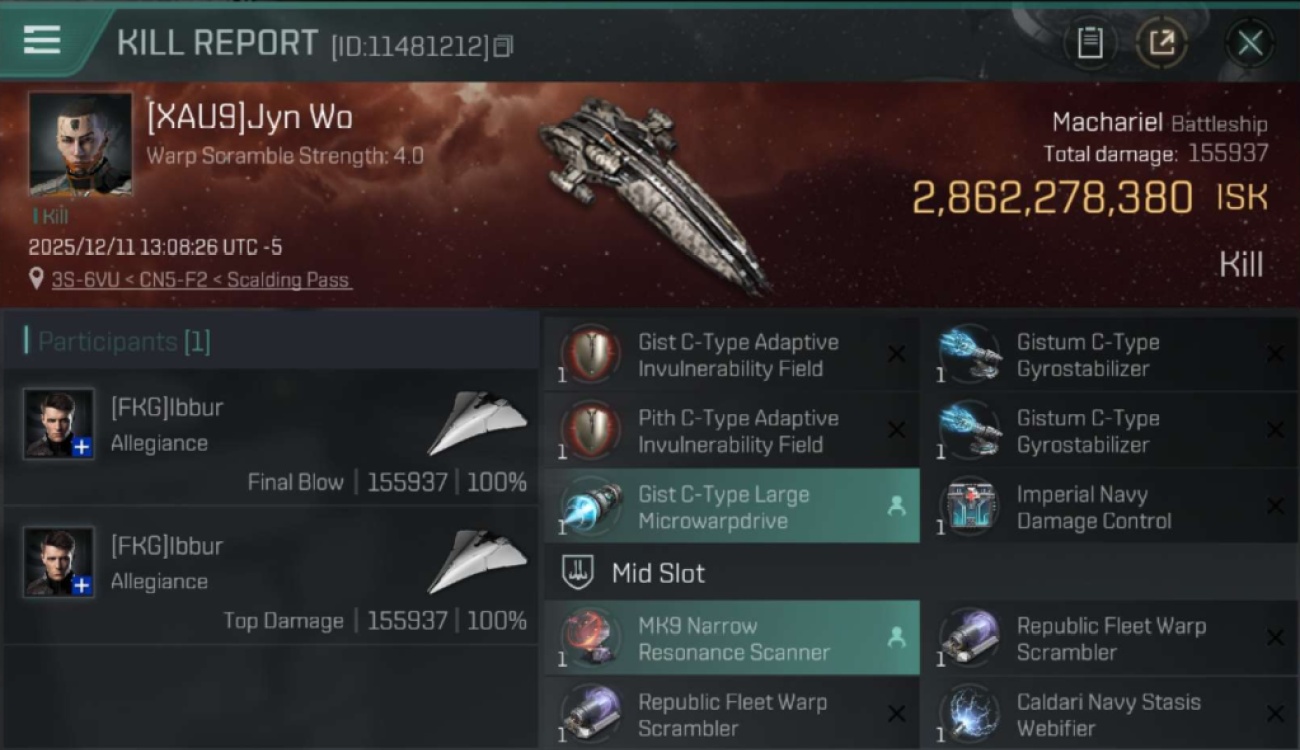
Task: Close the kill report window
Action: [x=1250, y=42]
